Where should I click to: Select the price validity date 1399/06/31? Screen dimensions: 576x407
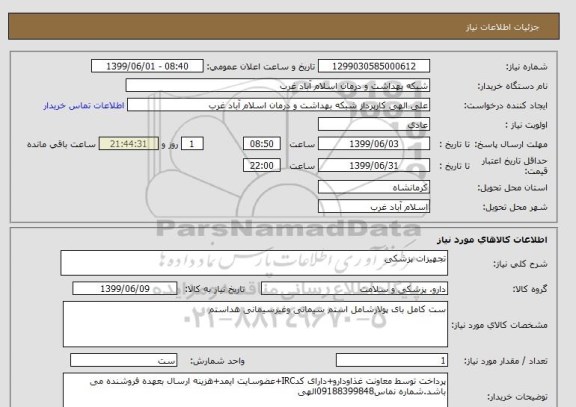tap(374, 165)
